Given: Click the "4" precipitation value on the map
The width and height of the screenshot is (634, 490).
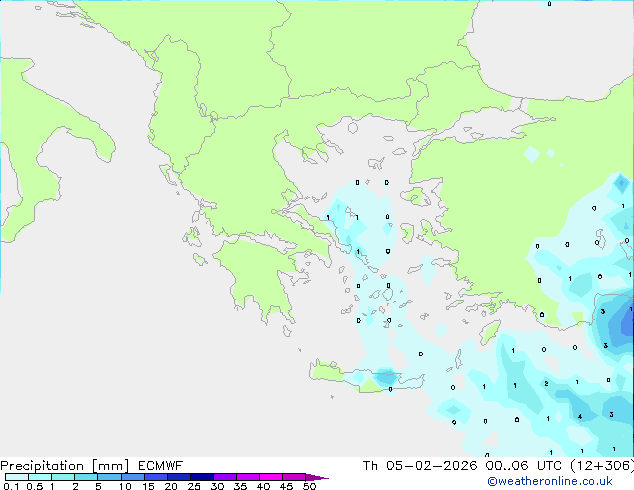Looking at the screenshot, I should point(580,417).
